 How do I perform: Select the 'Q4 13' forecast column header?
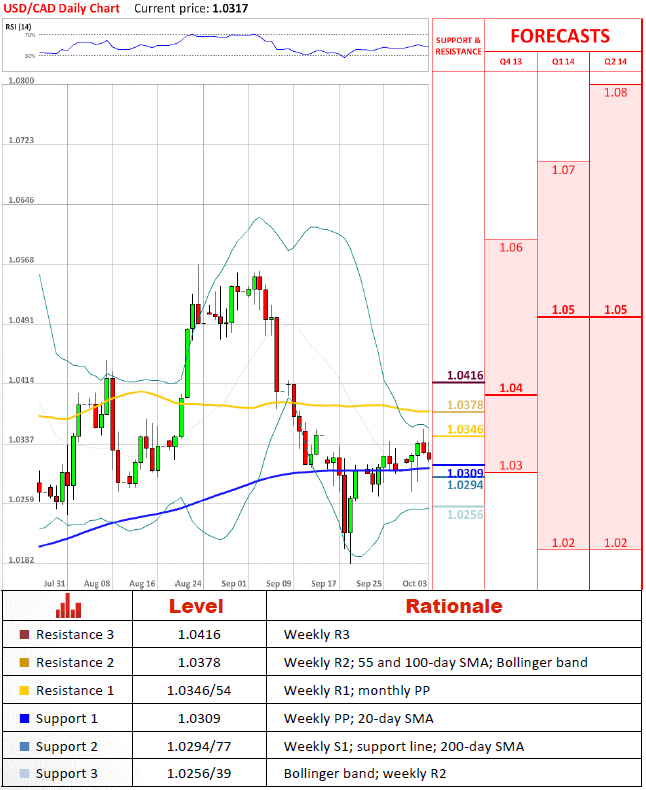click(510, 61)
